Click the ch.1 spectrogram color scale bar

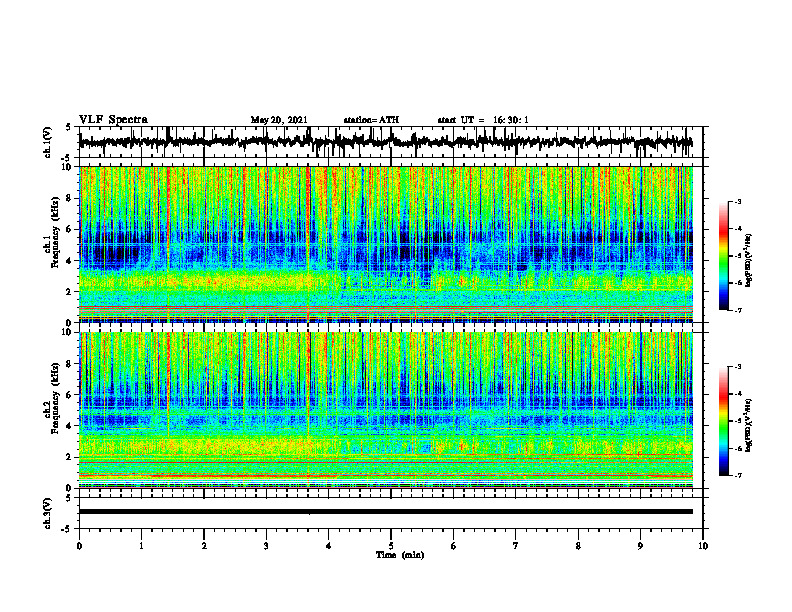724,256
